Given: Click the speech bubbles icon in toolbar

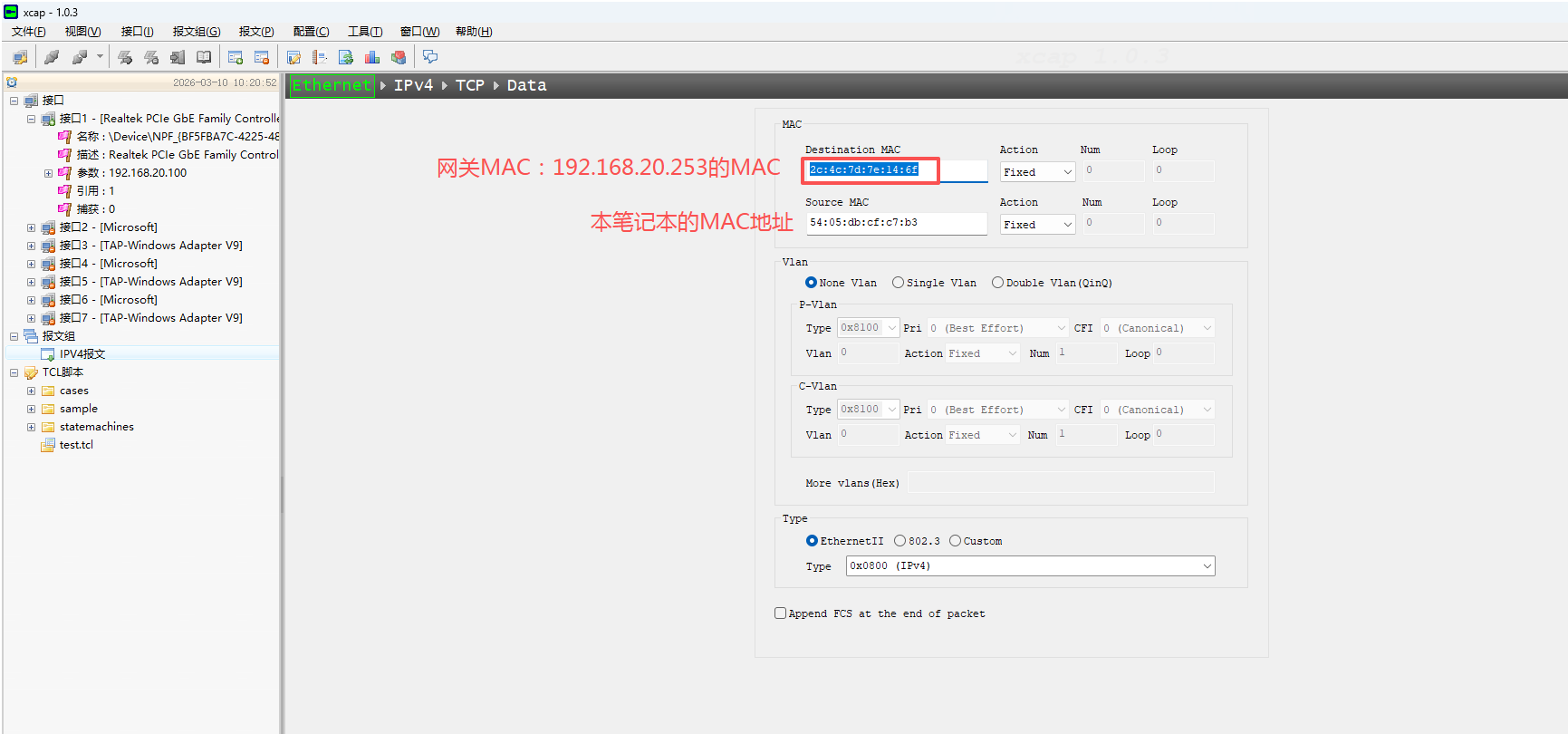Looking at the screenshot, I should coord(430,57).
